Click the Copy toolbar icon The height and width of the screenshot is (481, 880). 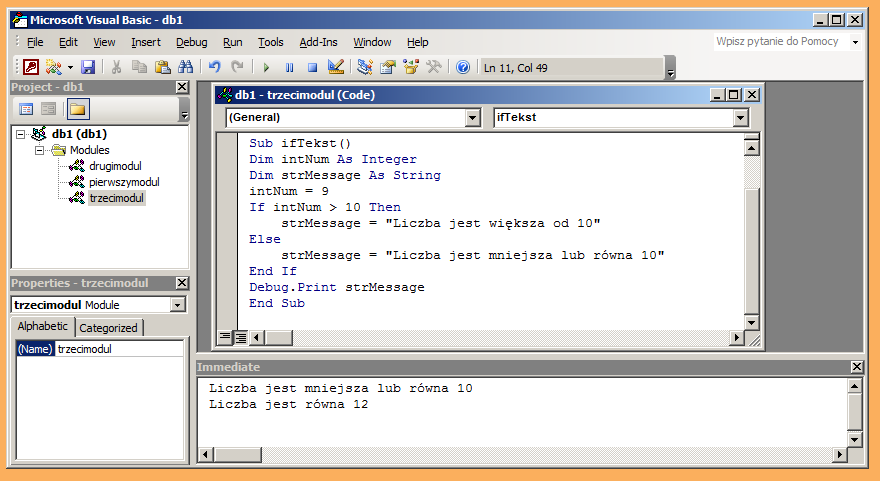(x=139, y=67)
